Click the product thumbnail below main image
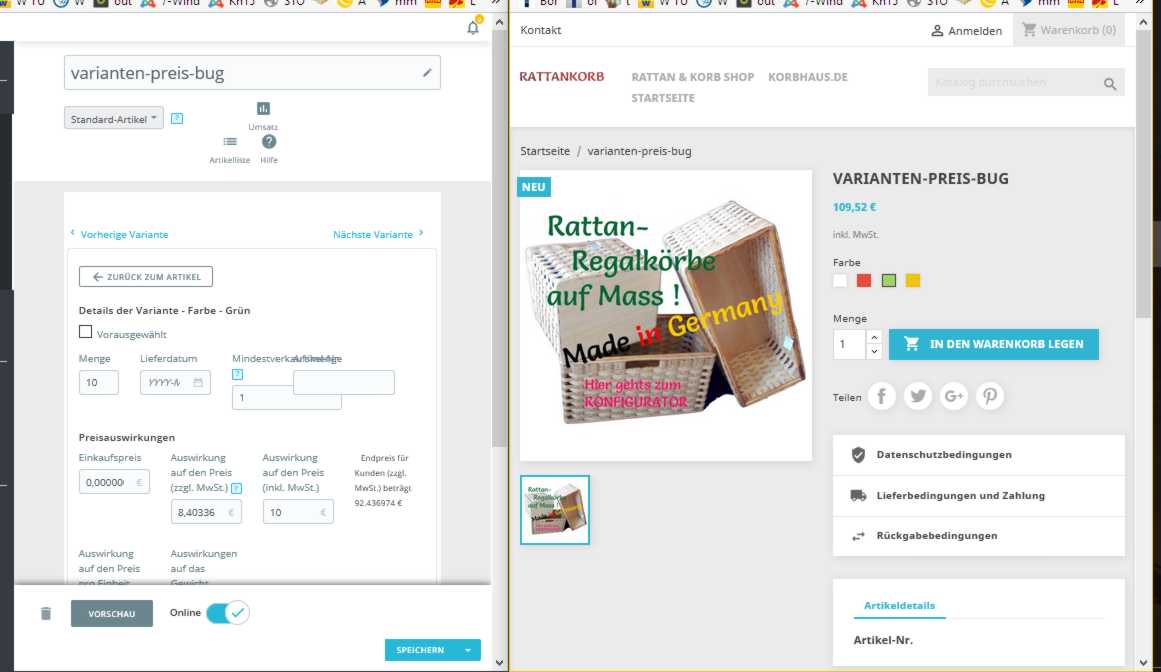This screenshot has height=672, width=1161. [555, 510]
